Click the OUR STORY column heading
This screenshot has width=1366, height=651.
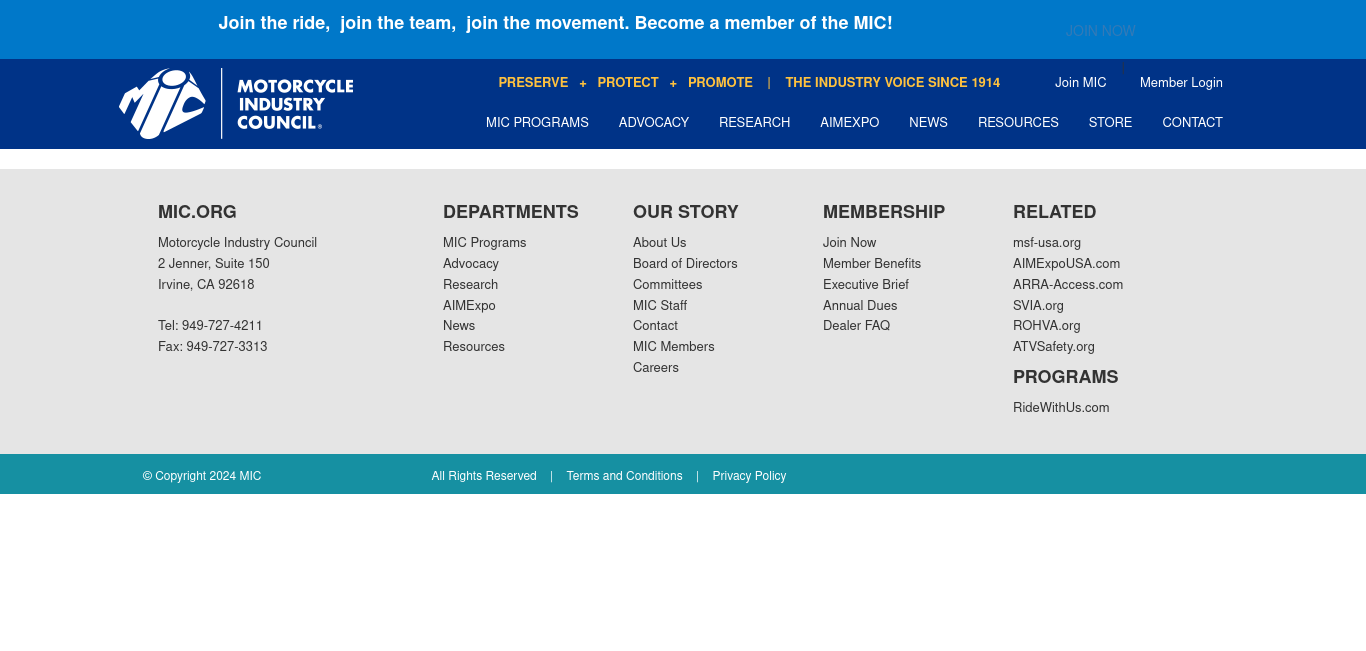coord(686,212)
